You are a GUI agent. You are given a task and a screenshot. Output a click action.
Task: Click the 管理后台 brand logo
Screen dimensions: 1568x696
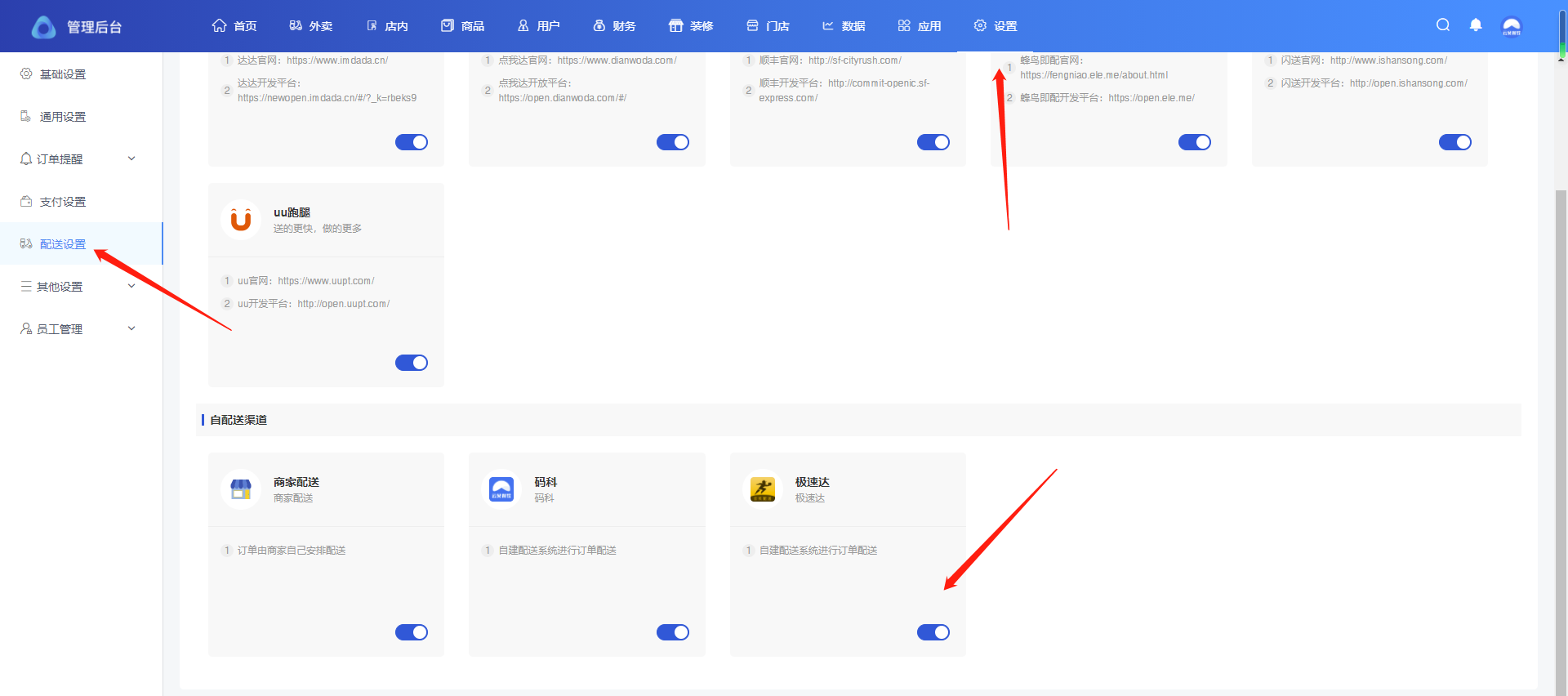[44, 27]
